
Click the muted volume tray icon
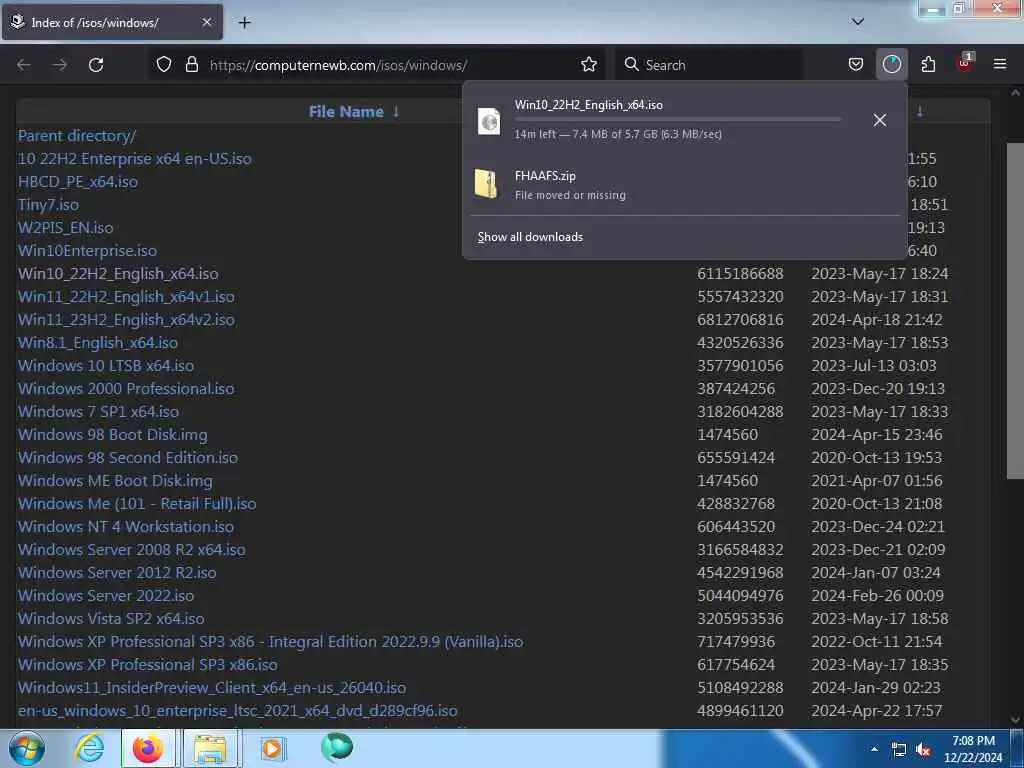923,750
